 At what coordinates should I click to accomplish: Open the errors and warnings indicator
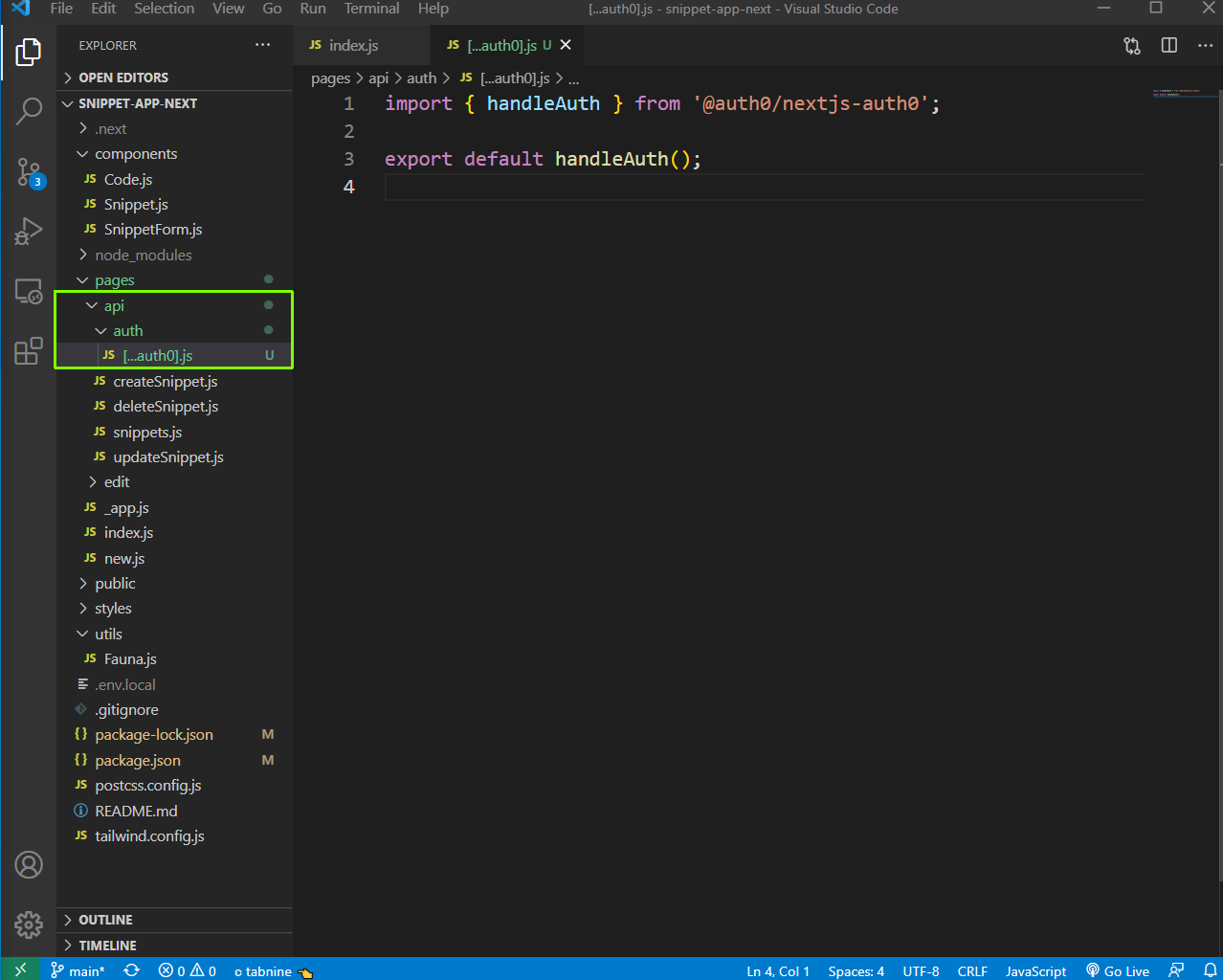[x=188, y=970]
